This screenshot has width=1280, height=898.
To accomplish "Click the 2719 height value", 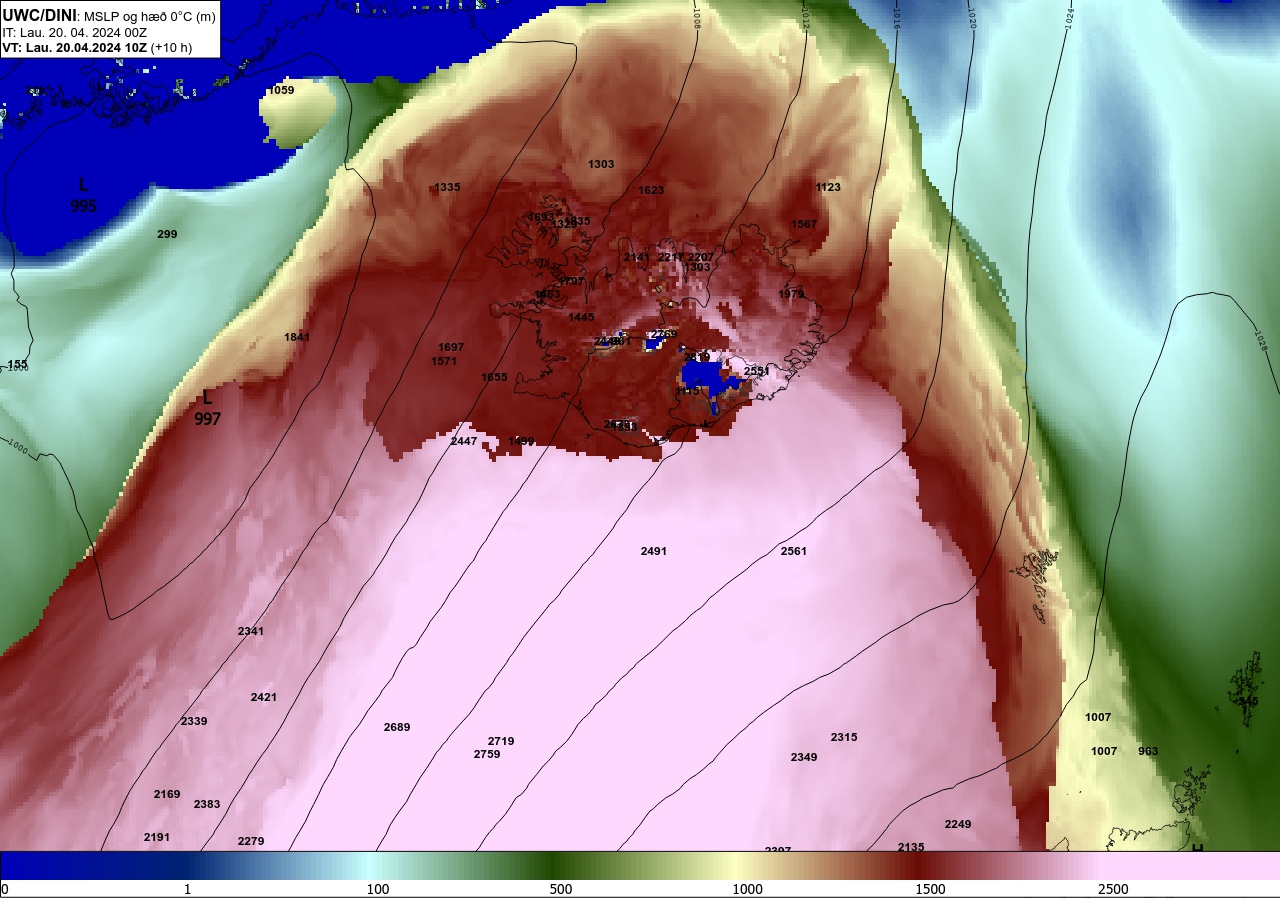I will 501,741.
